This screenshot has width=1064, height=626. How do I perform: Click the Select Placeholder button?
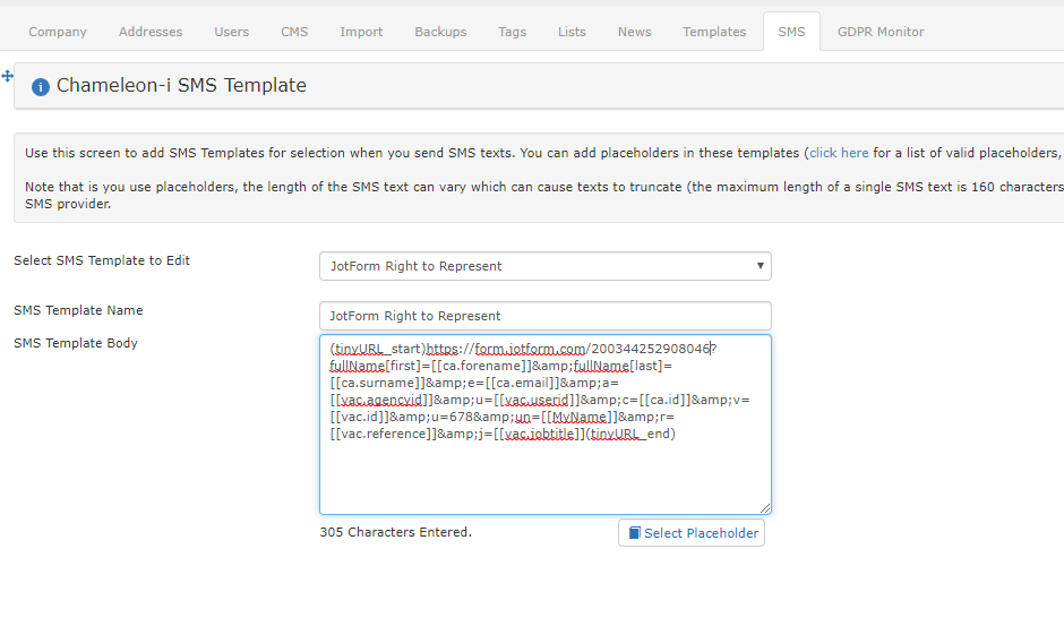coord(691,533)
